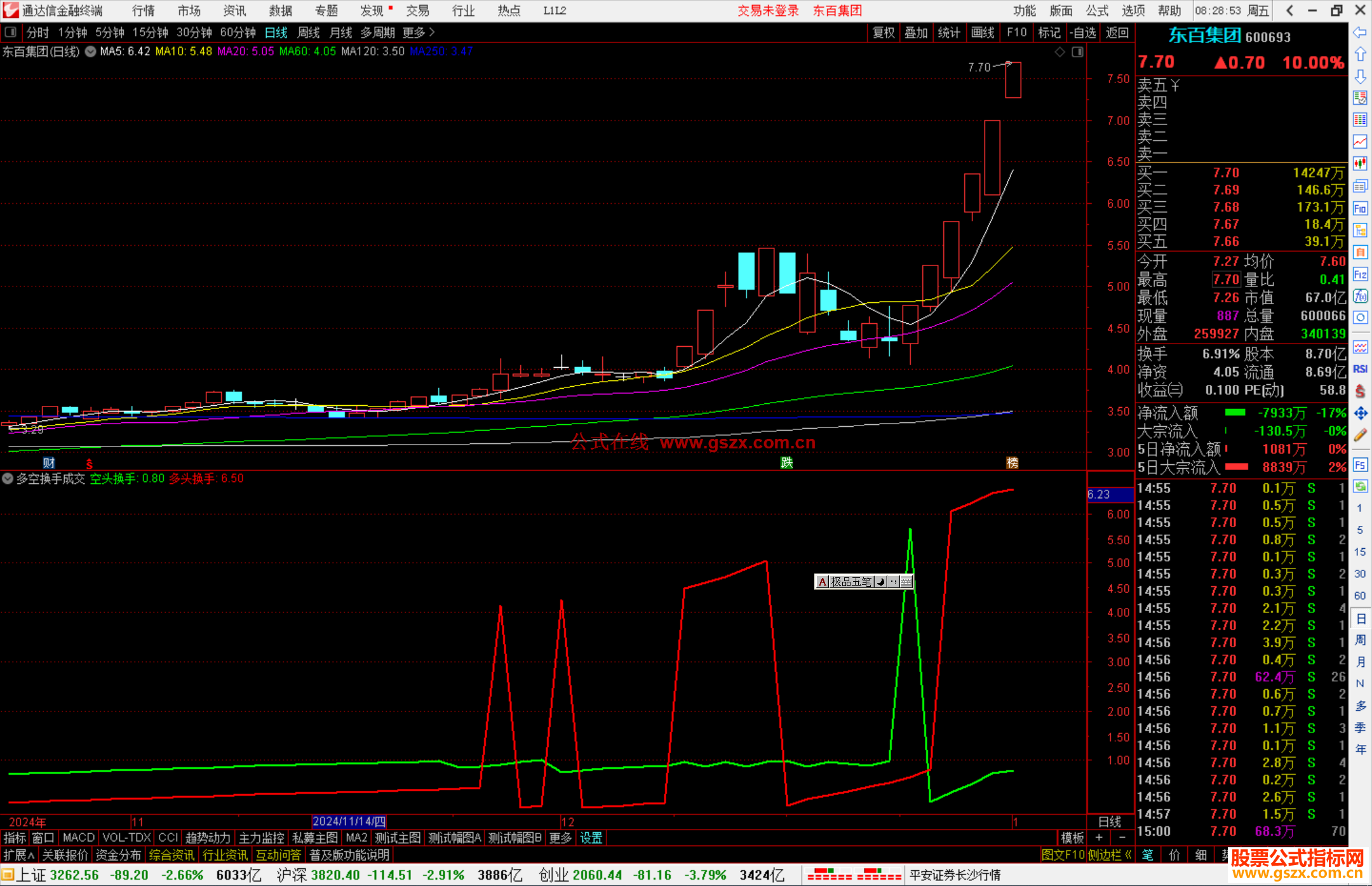Image resolution: width=1372 pixels, height=886 pixels.
Task: Switch to 周线 period tab
Action: (309, 32)
